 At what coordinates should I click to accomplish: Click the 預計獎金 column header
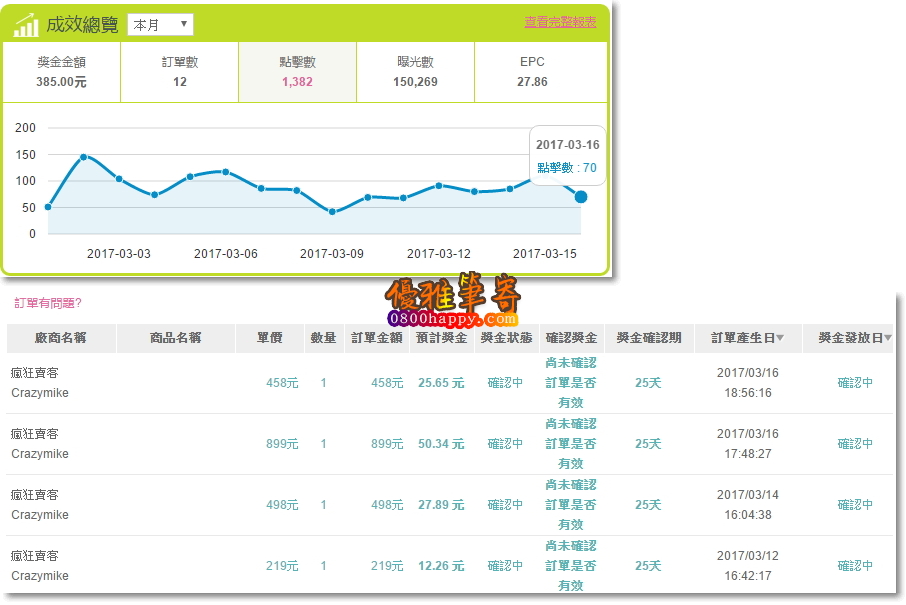pyautogui.click(x=441, y=338)
